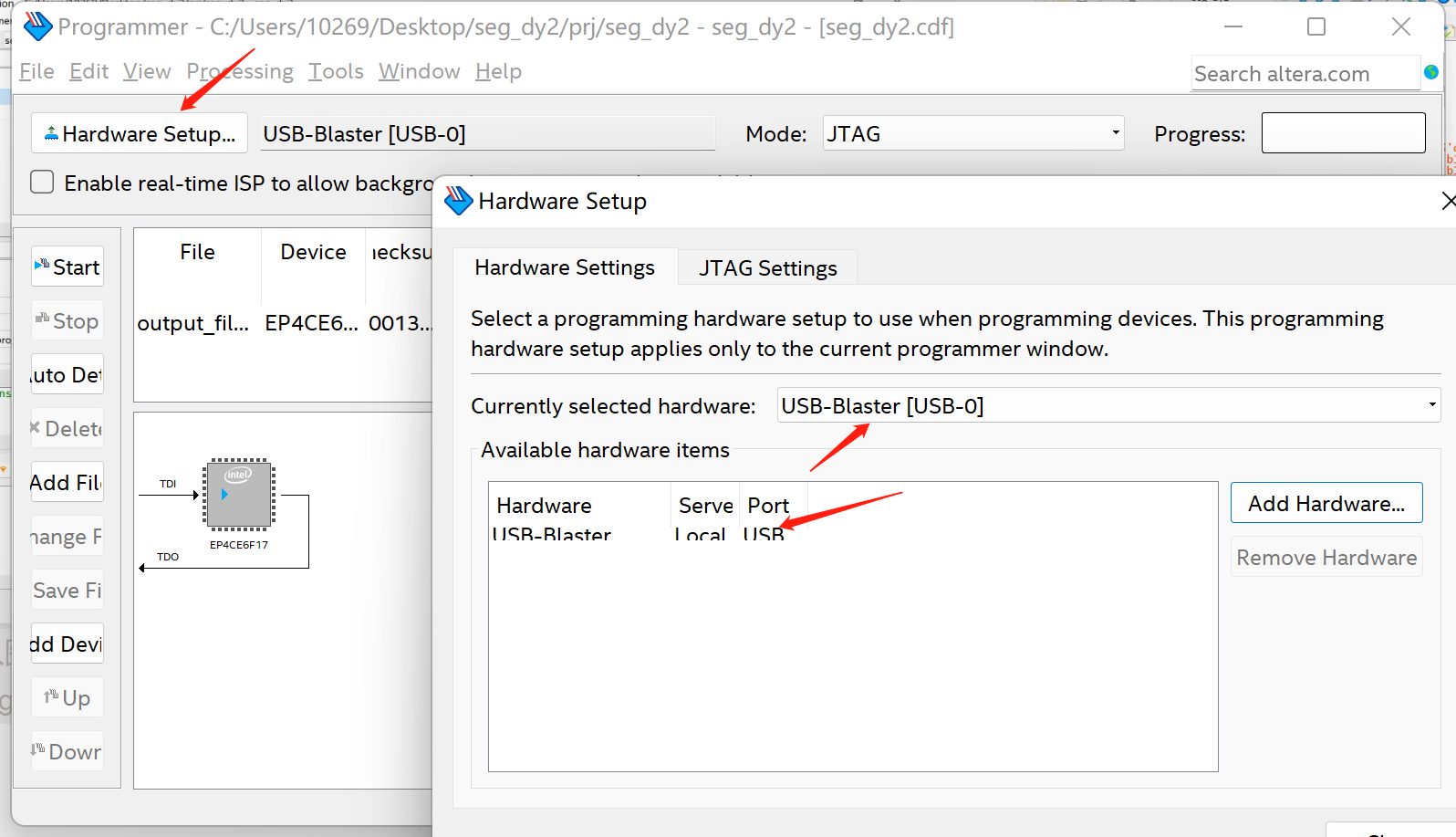Click the Device column header in the Programmer table
Image resolution: width=1456 pixels, height=837 pixels.
click(313, 252)
